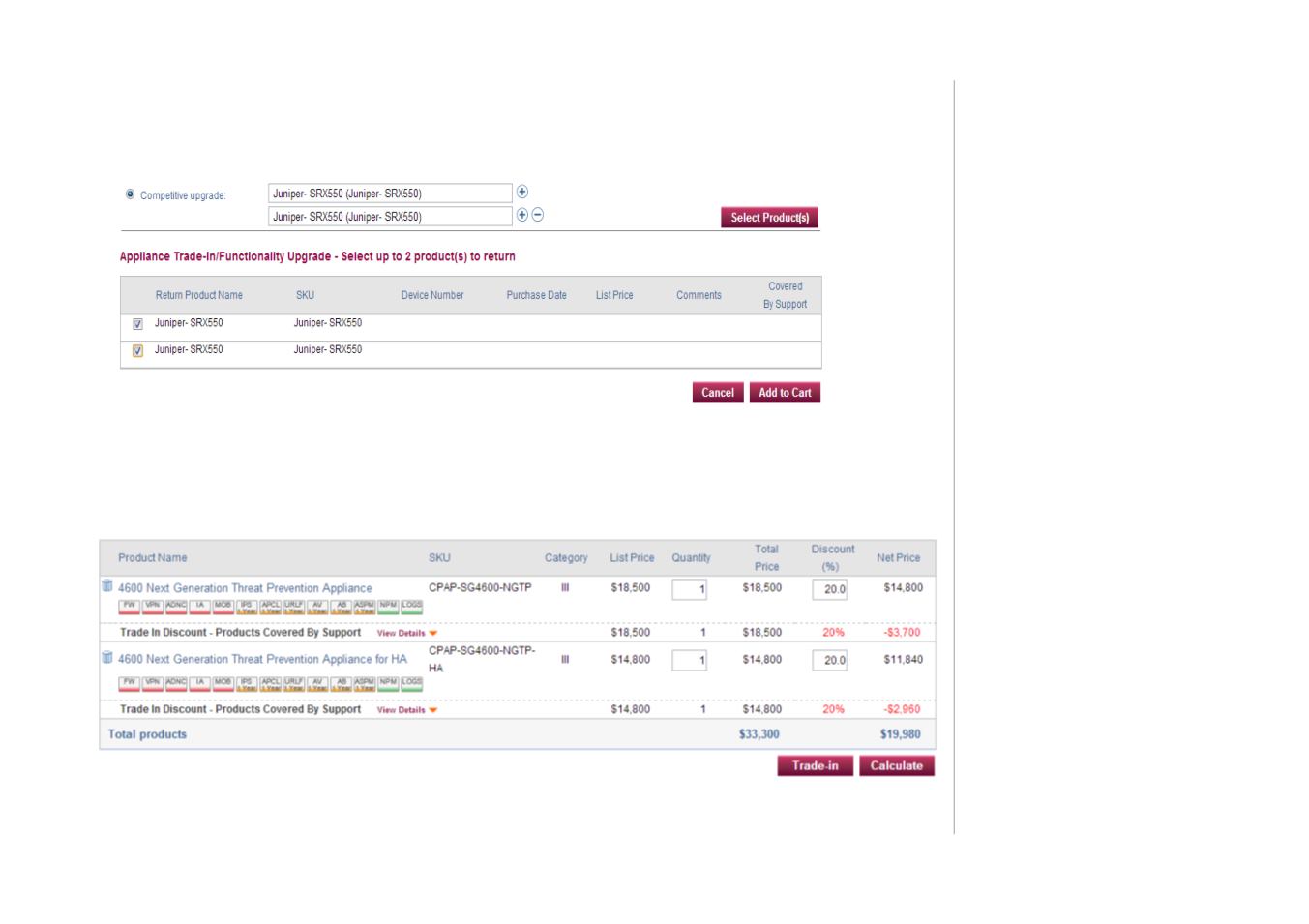Click ADNC blade icon under CPAP-SG4600-NGTP appliance
This screenshot has width=1309, height=924.
176,607
